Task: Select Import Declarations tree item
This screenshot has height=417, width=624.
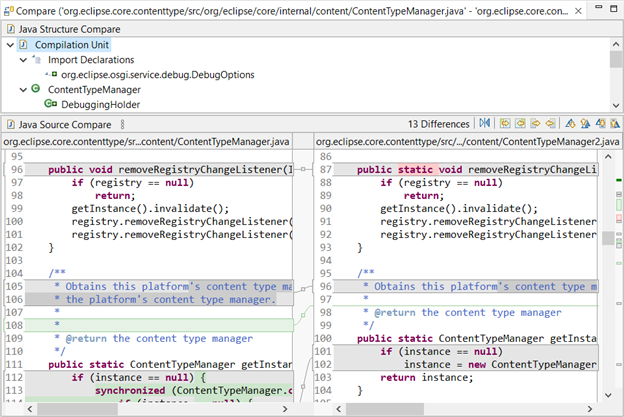Action: tap(91, 60)
